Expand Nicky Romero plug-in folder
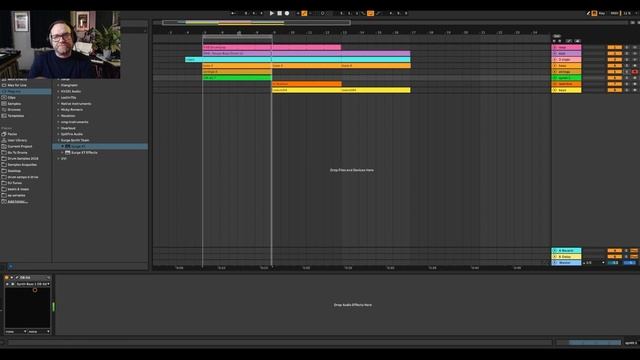Image resolution: width=640 pixels, height=360 pixels. 58,110
